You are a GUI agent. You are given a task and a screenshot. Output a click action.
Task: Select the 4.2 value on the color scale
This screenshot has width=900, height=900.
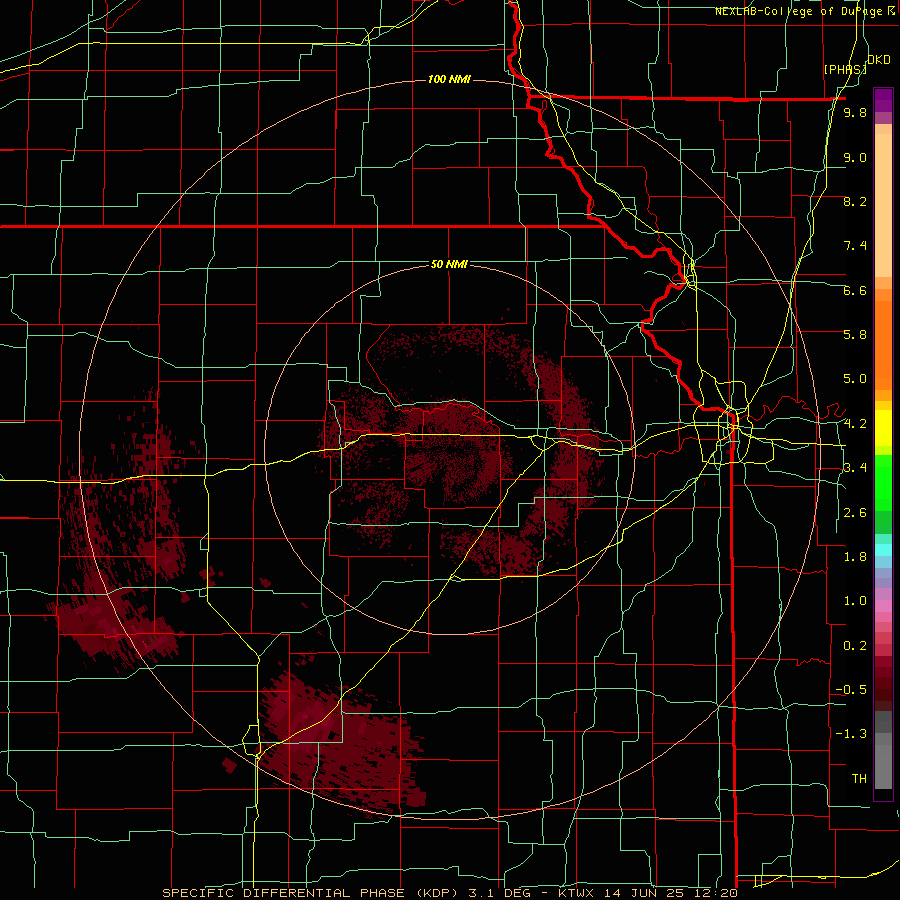(855, 424)
